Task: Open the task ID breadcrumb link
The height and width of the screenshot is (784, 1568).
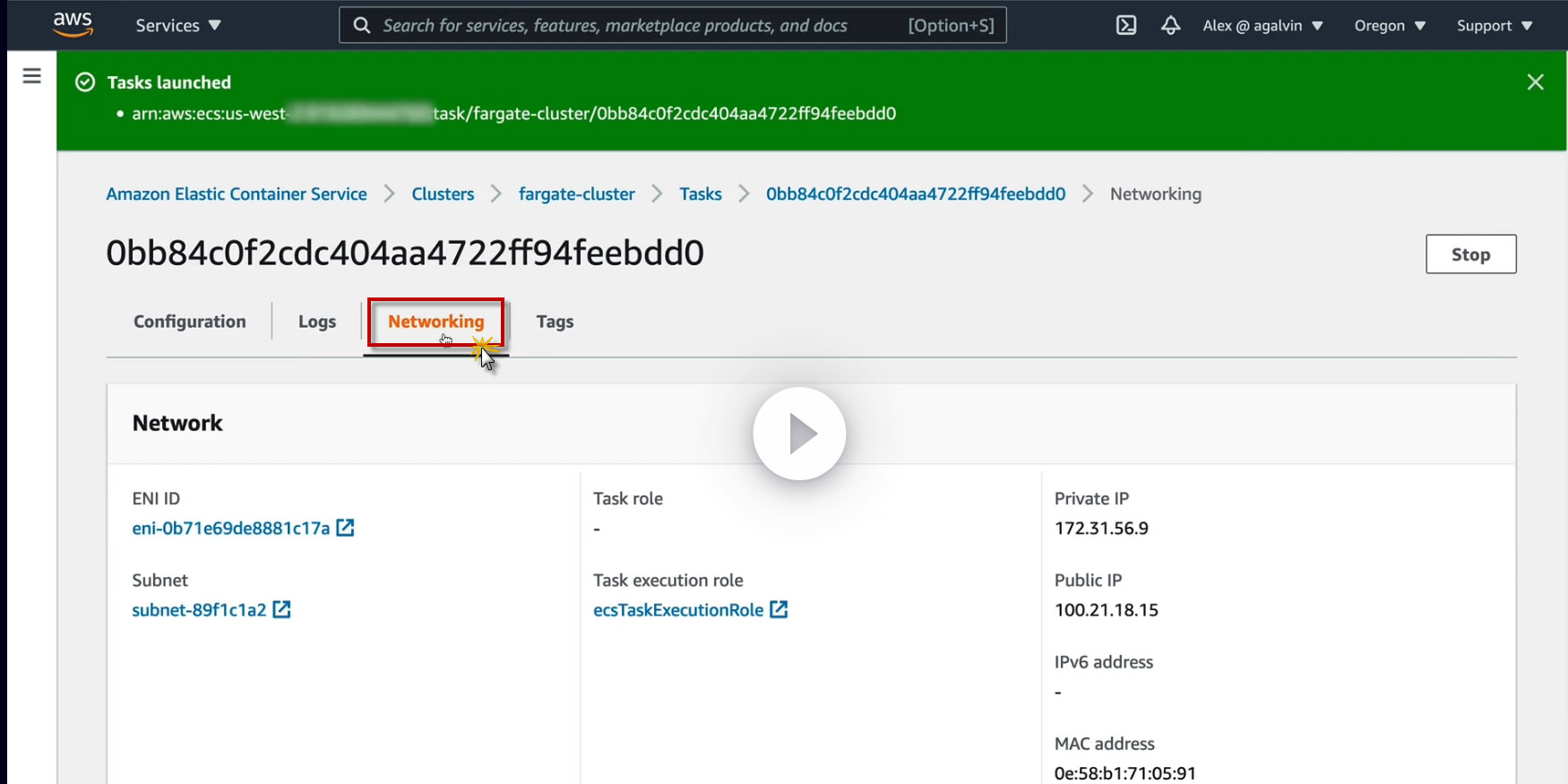Action: pos(916,194)
